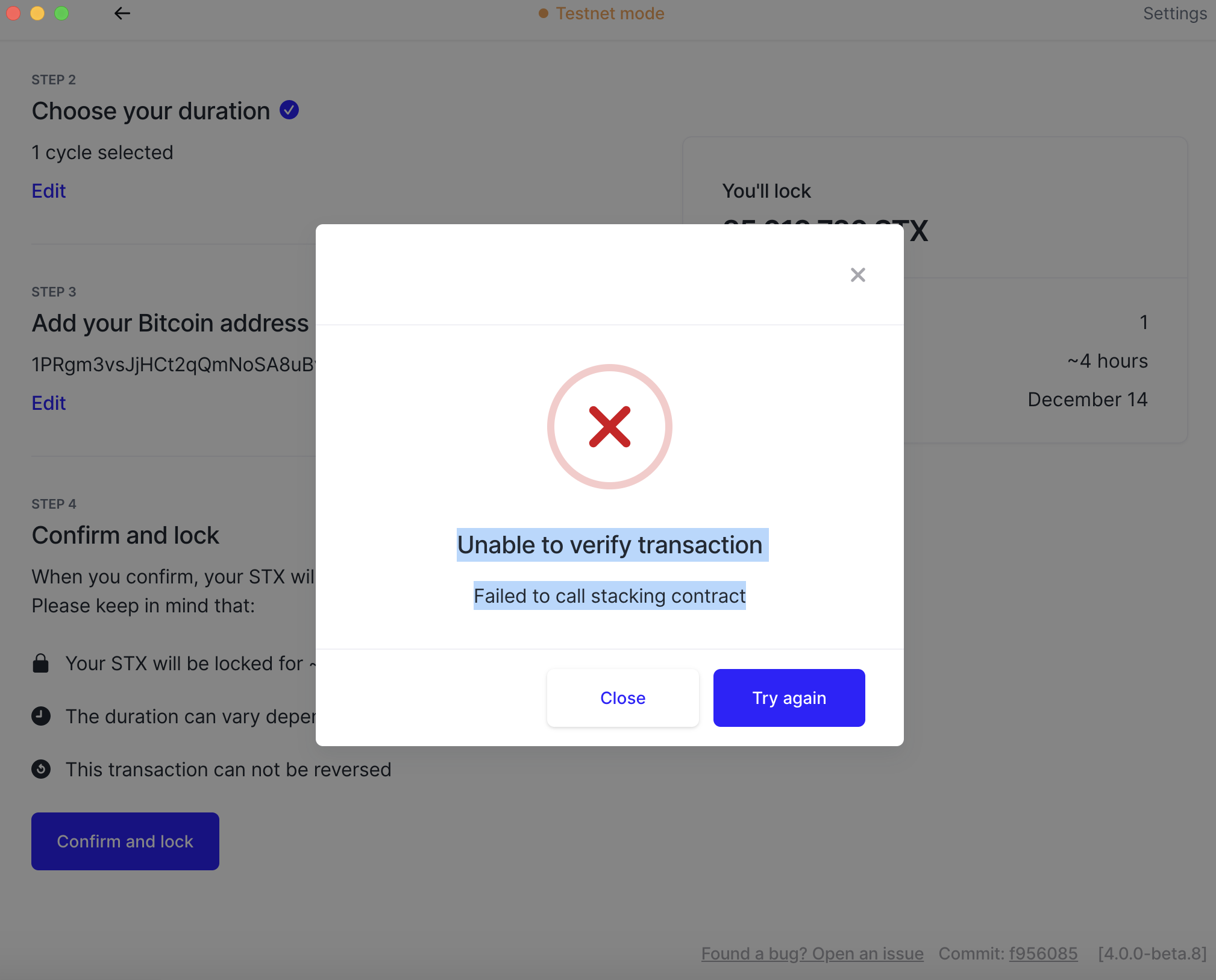Click Close in the error dialog
The width and height of the screenshot is (1216, 980).
tap(622, 697)
